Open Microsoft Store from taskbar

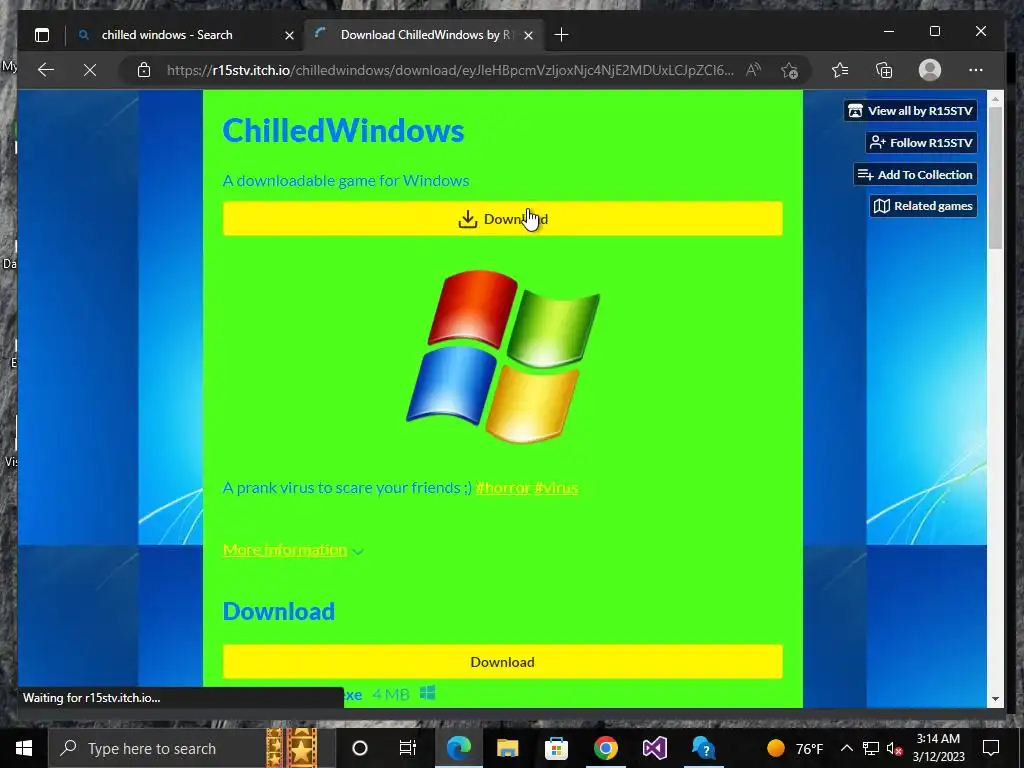point(556,748)
